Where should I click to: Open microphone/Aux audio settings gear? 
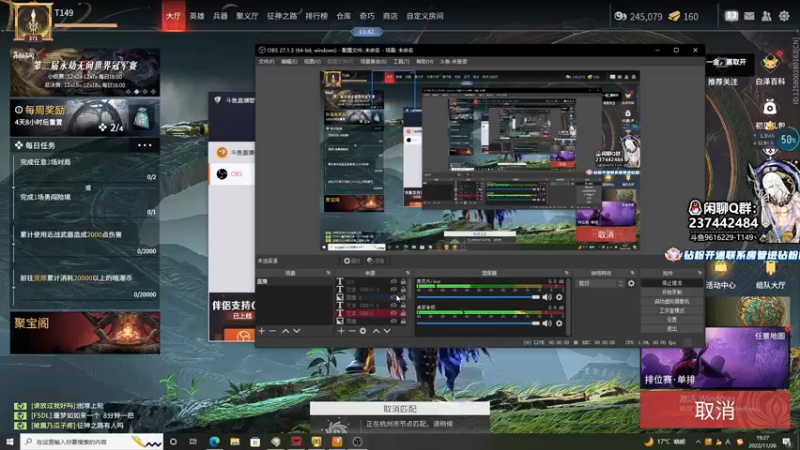click(559, 297)
